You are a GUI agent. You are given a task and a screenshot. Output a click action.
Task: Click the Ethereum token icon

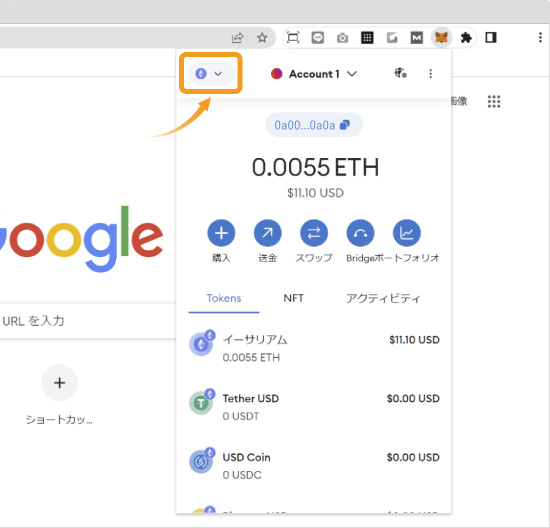[202, 343]
